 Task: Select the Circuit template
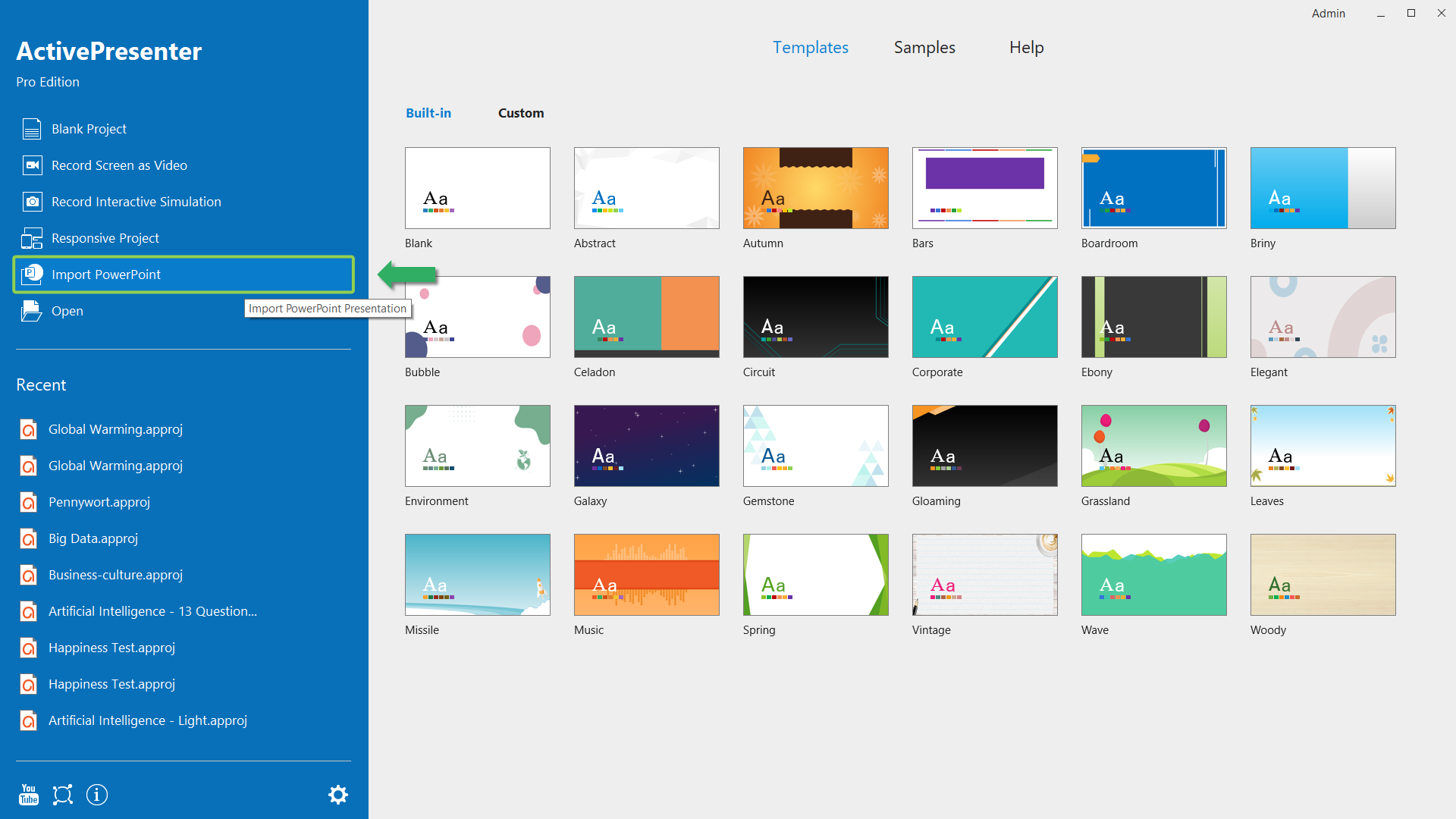point(816,317)
